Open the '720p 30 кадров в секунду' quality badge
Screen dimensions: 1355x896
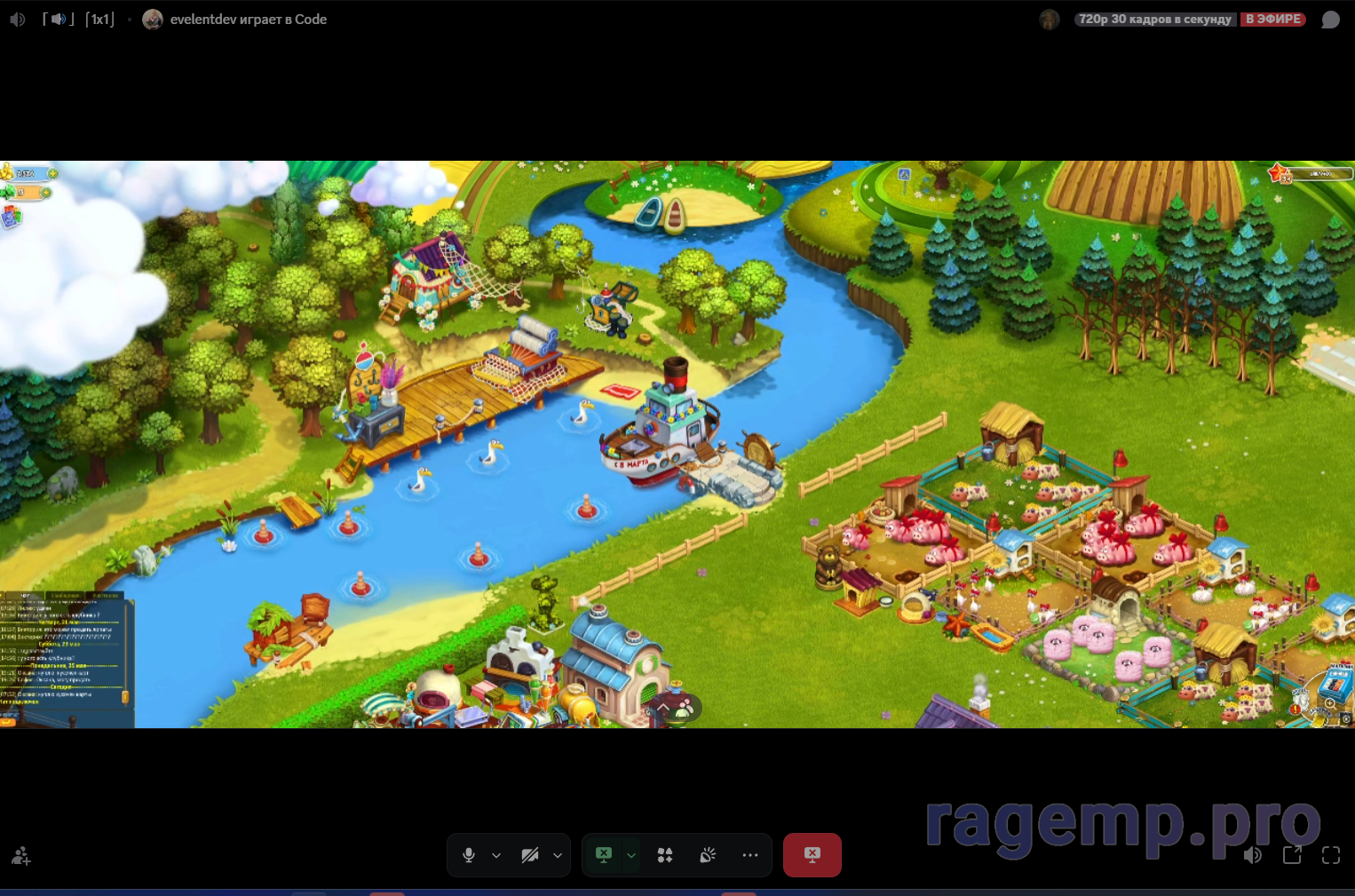[1154, 19]
